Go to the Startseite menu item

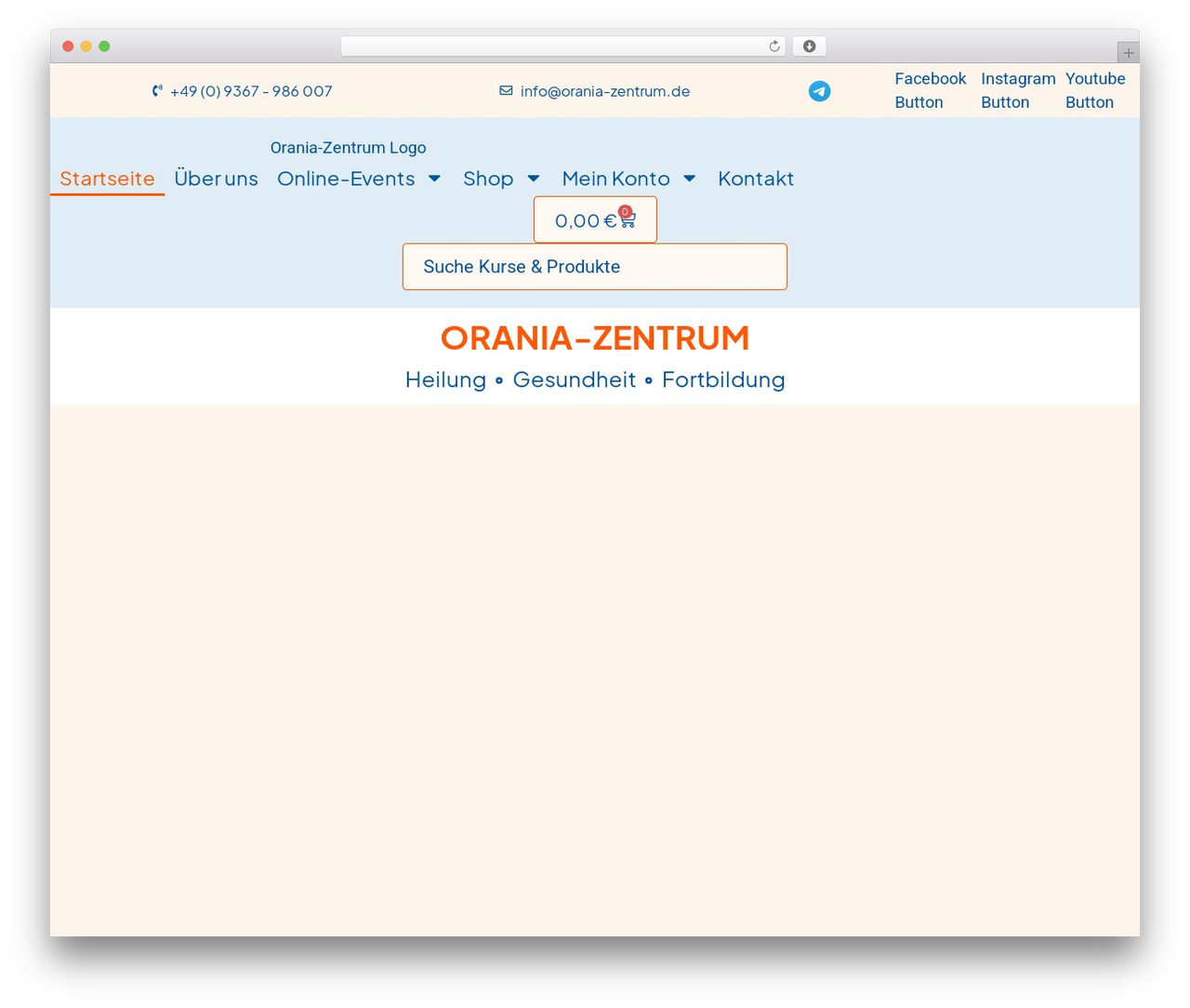point(107,179)
